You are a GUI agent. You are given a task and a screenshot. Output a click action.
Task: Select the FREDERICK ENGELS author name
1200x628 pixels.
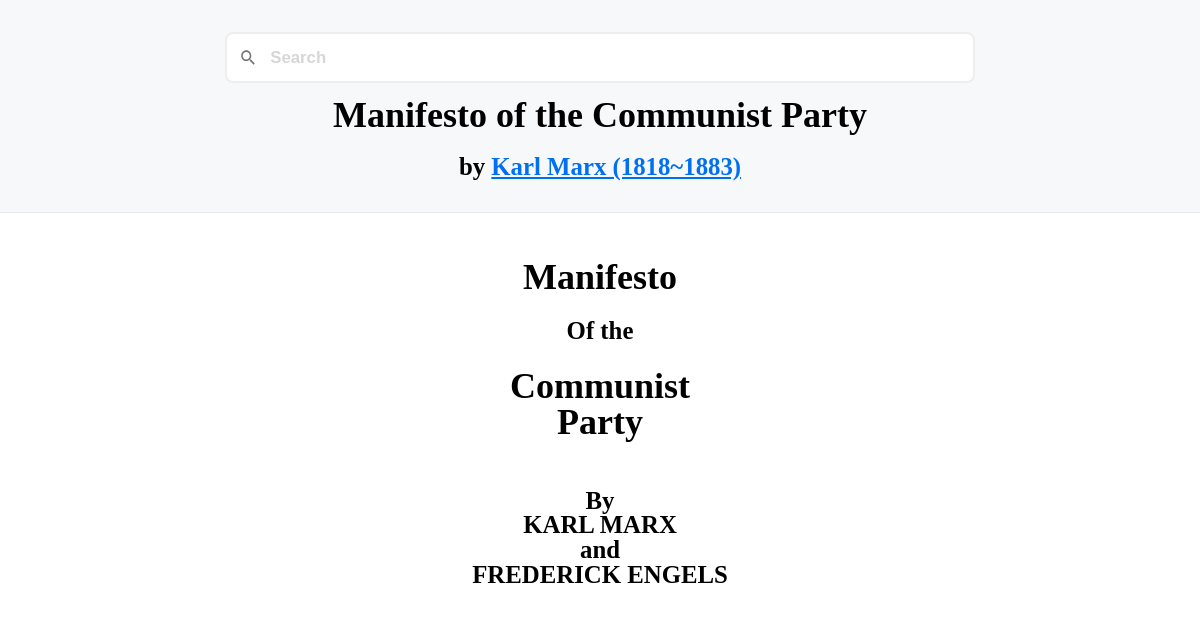click(x=600, y=574)
